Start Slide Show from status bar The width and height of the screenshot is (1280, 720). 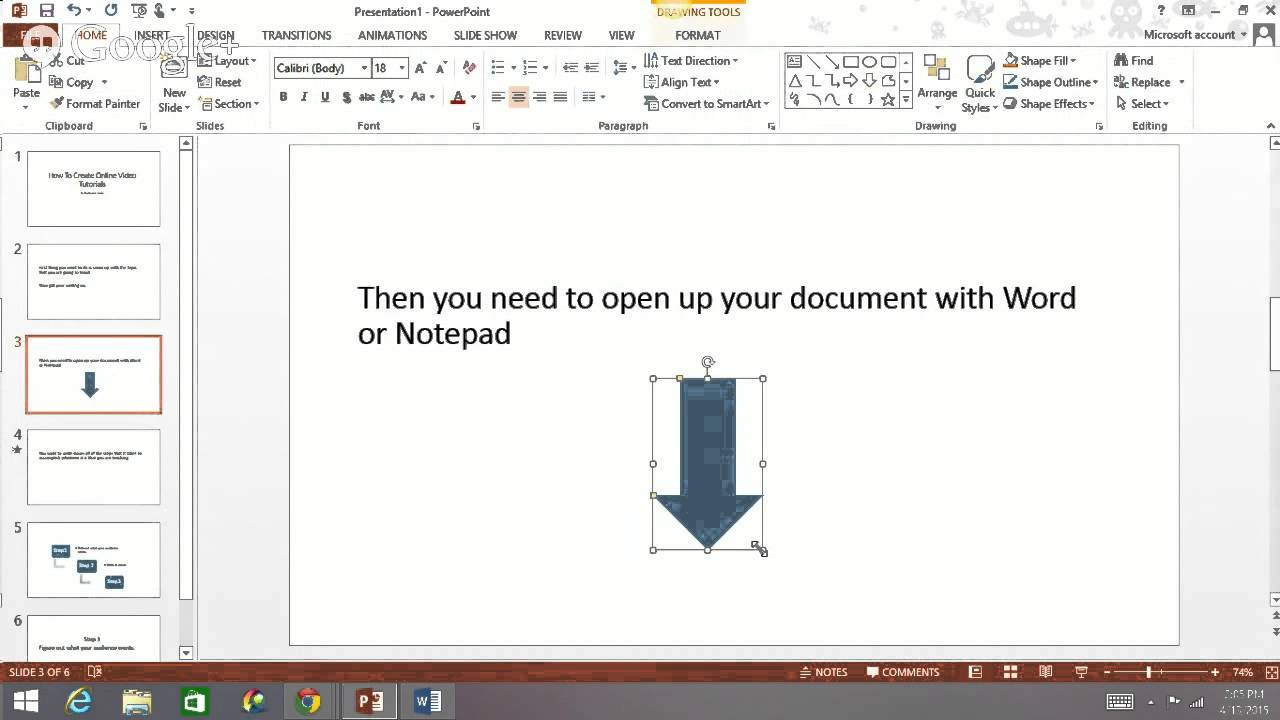1082,672
